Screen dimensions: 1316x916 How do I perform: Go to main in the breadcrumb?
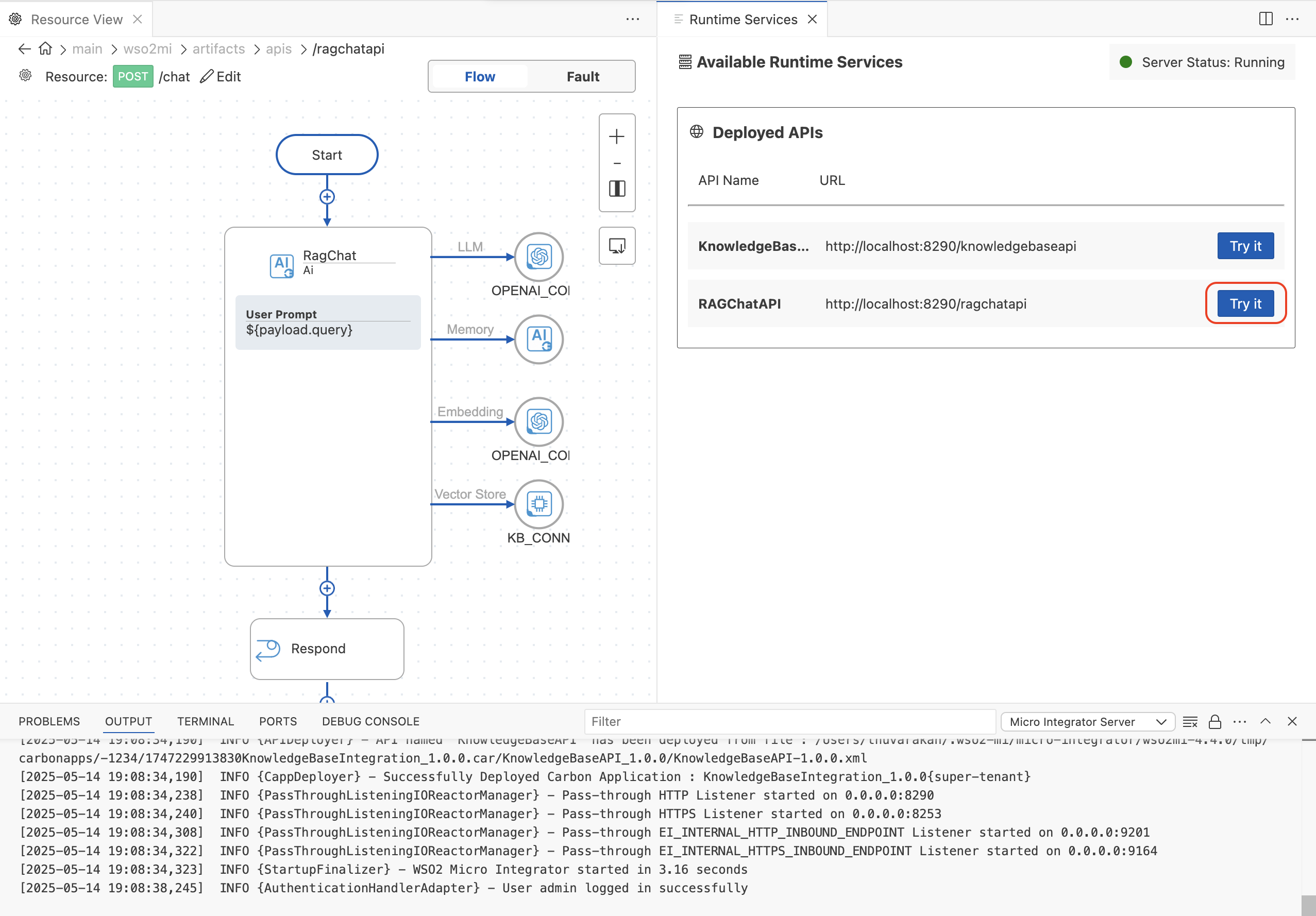tap(87, 49)
